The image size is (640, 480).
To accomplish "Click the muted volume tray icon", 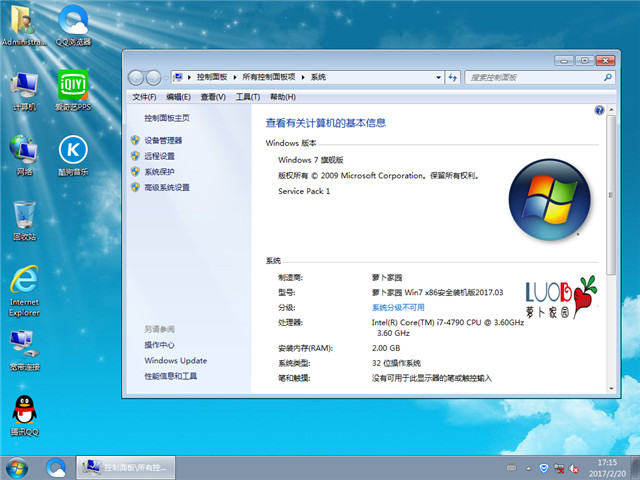I will [x=574, y=469].
